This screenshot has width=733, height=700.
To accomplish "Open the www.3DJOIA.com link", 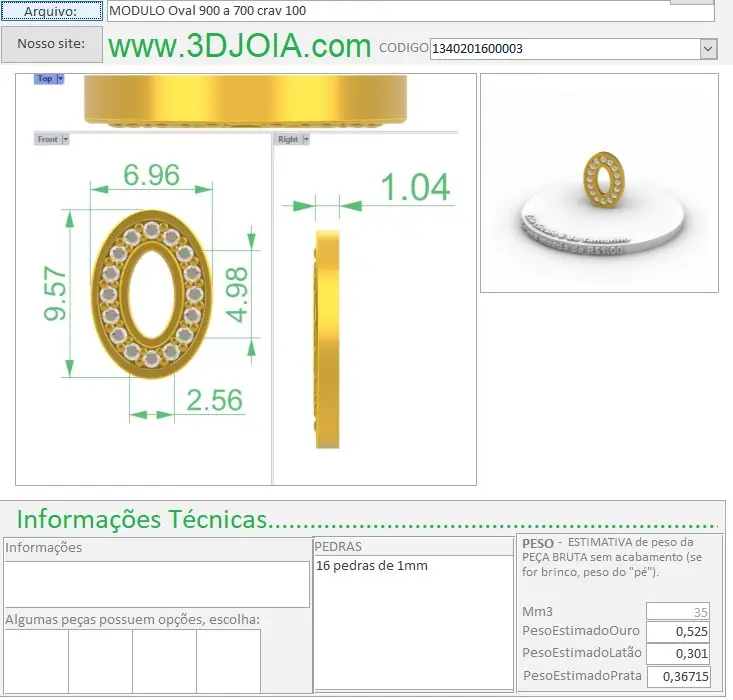I will point(239,46).
